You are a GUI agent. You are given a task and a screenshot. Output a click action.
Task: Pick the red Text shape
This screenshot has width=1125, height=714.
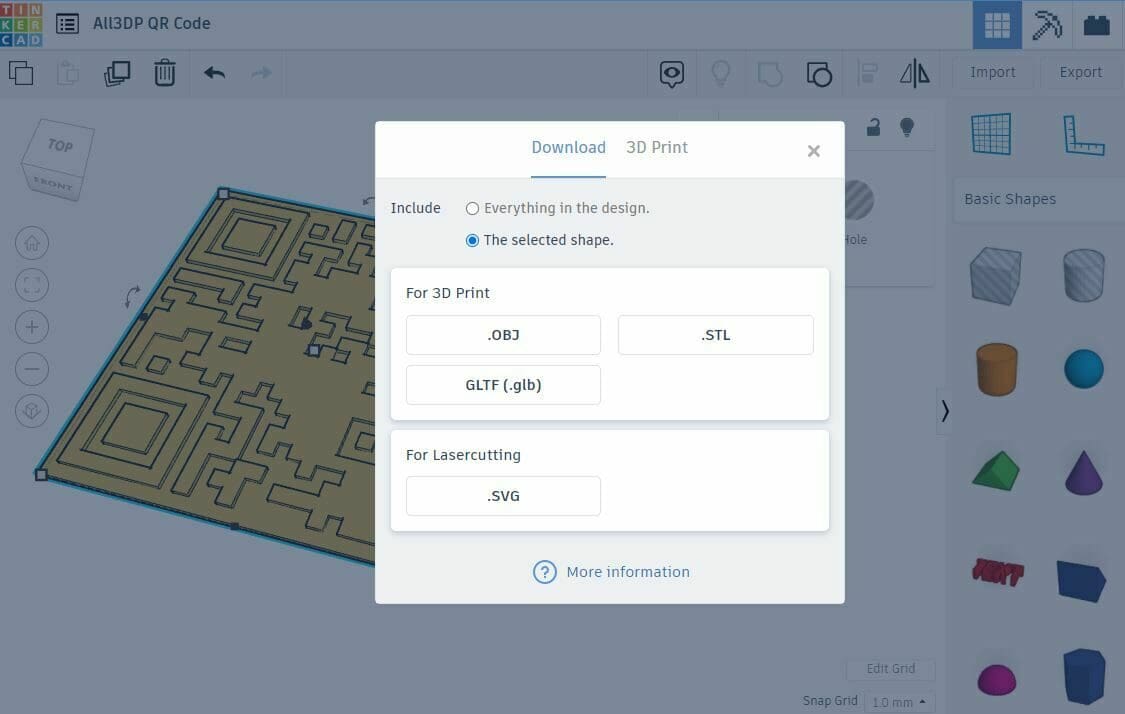coord(997,571)
